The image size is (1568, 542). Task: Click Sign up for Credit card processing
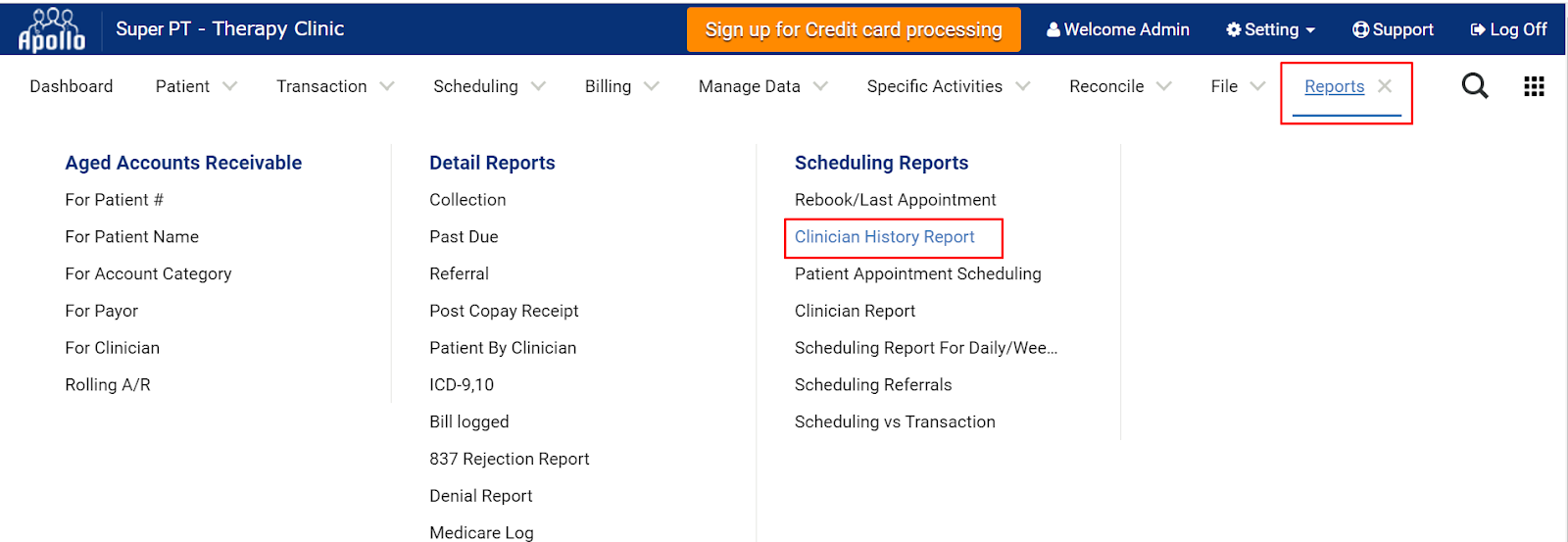point(854,29)
